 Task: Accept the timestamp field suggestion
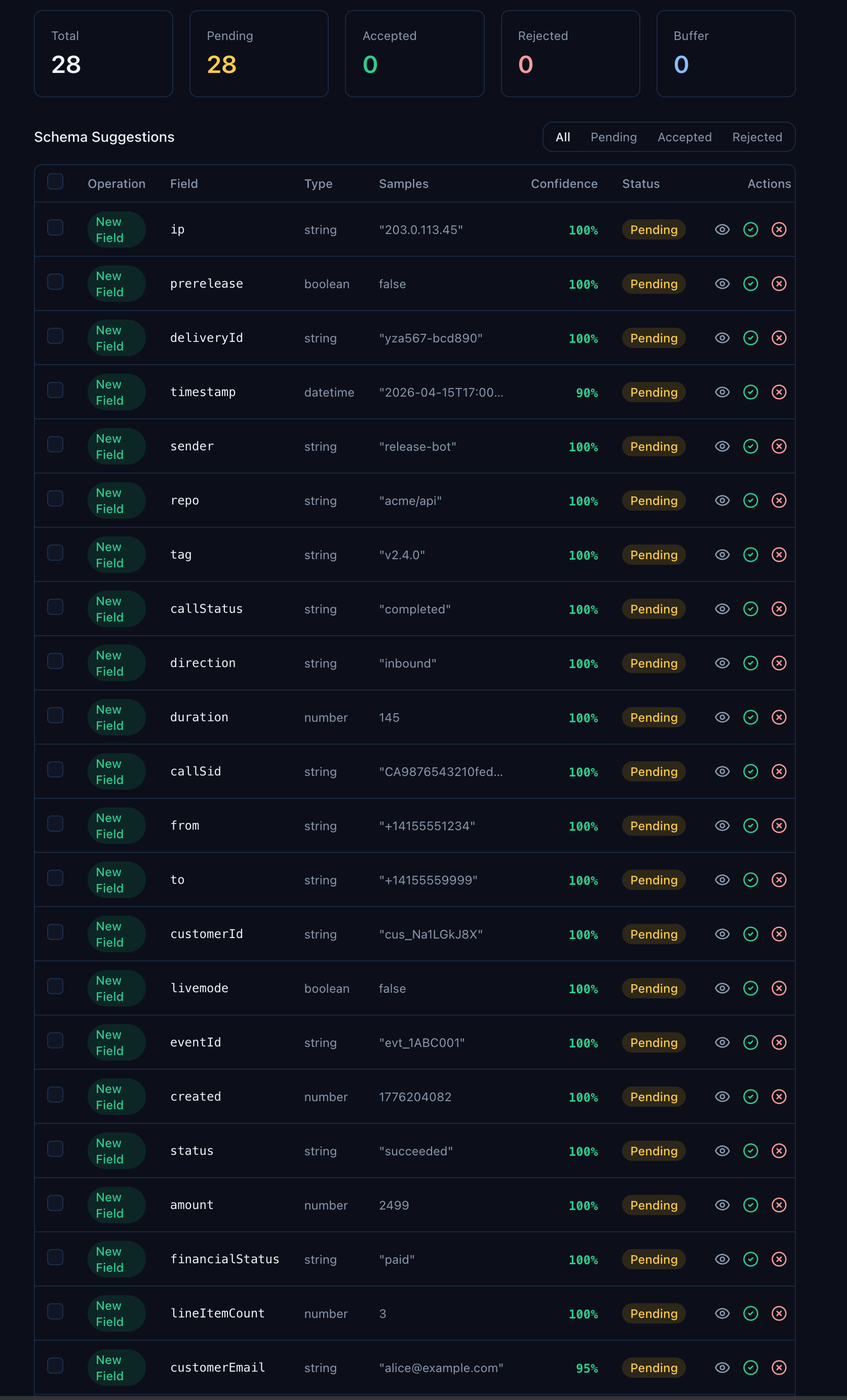click(750, 392)
